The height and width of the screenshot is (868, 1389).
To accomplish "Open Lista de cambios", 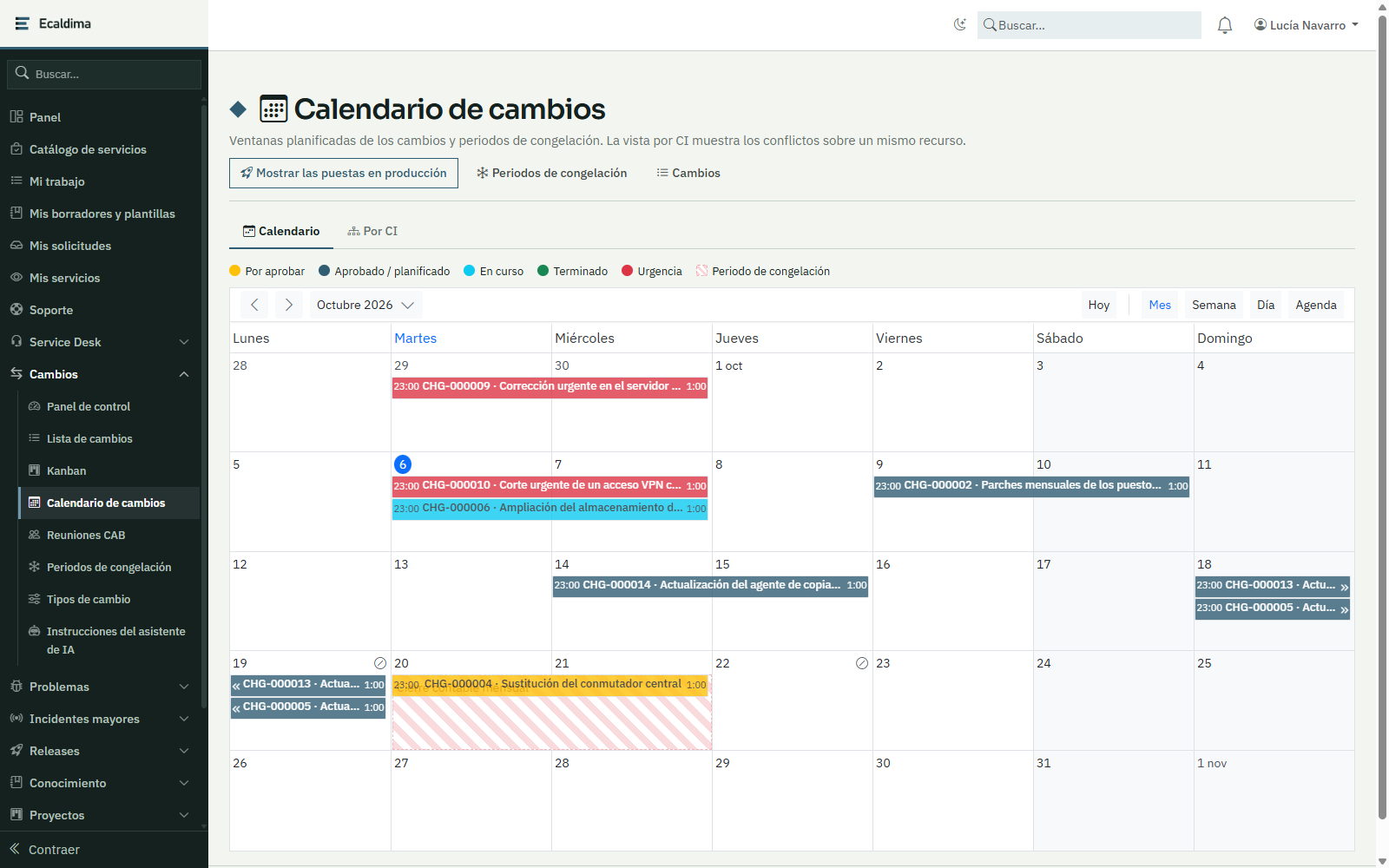I will coord(109,438).
